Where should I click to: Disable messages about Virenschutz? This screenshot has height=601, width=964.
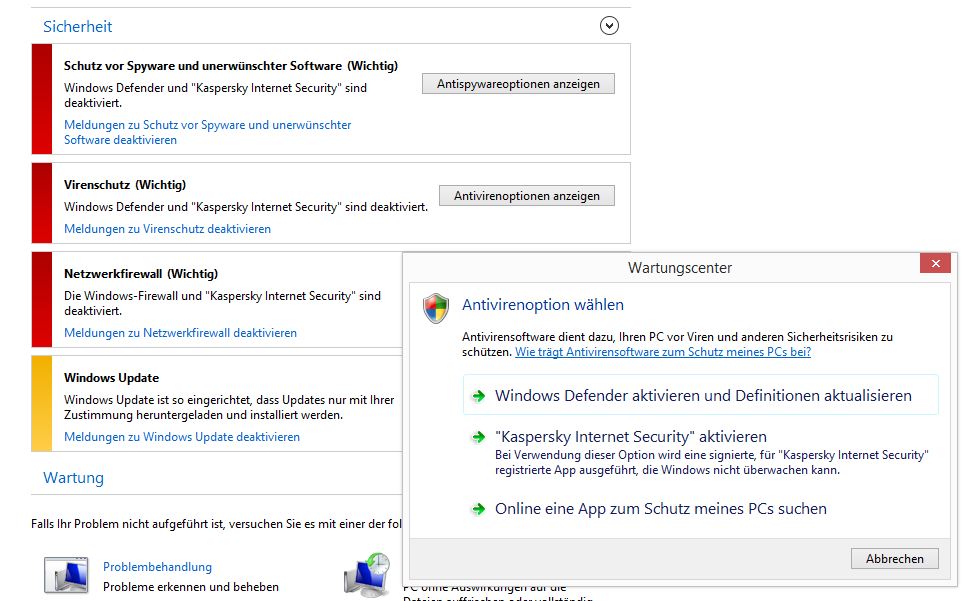point(167,229)
